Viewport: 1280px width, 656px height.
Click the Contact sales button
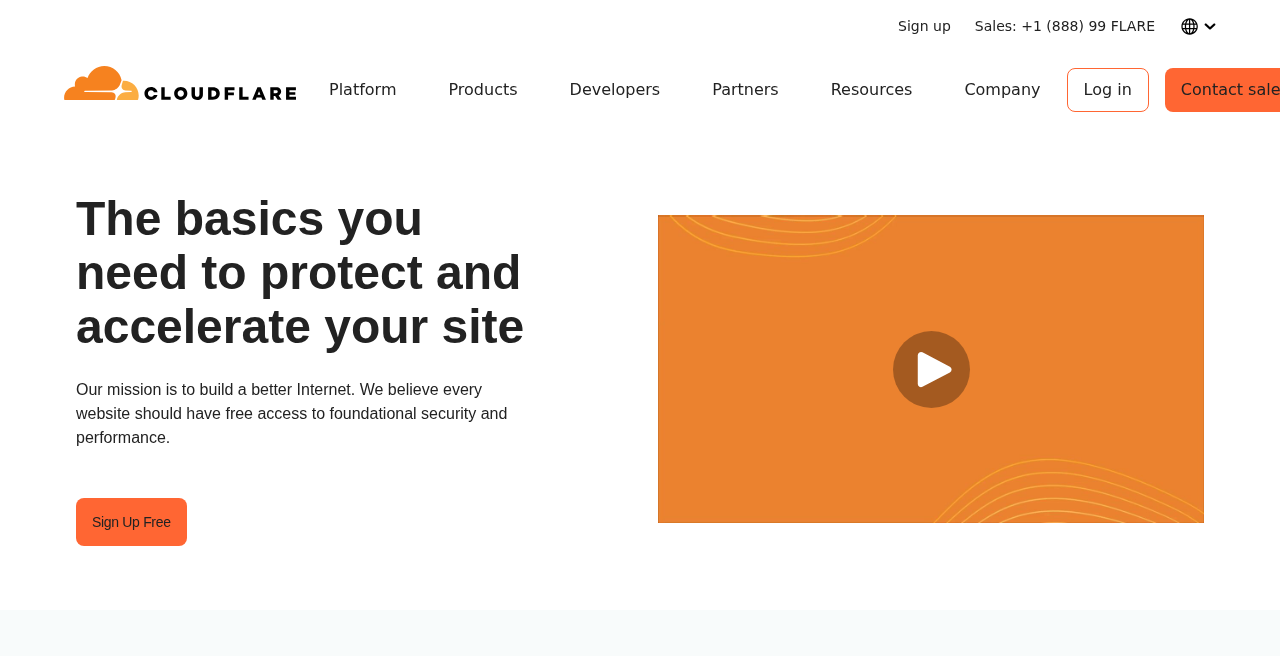pyautogui.click(x=1223, y=90)
